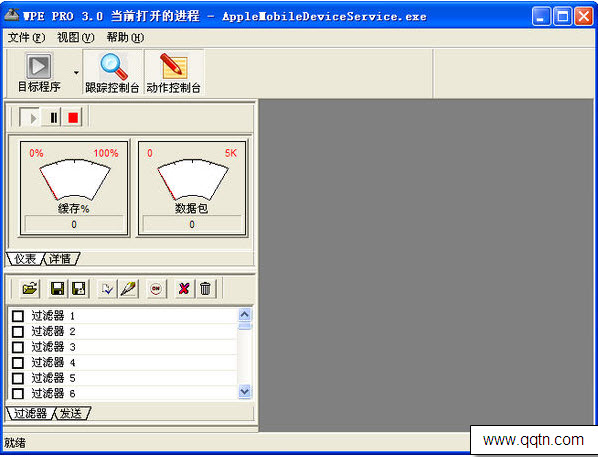Viewport: 598px width, 457px height.
Task: Delete filter with the red X icon
Action: [184, 288]
